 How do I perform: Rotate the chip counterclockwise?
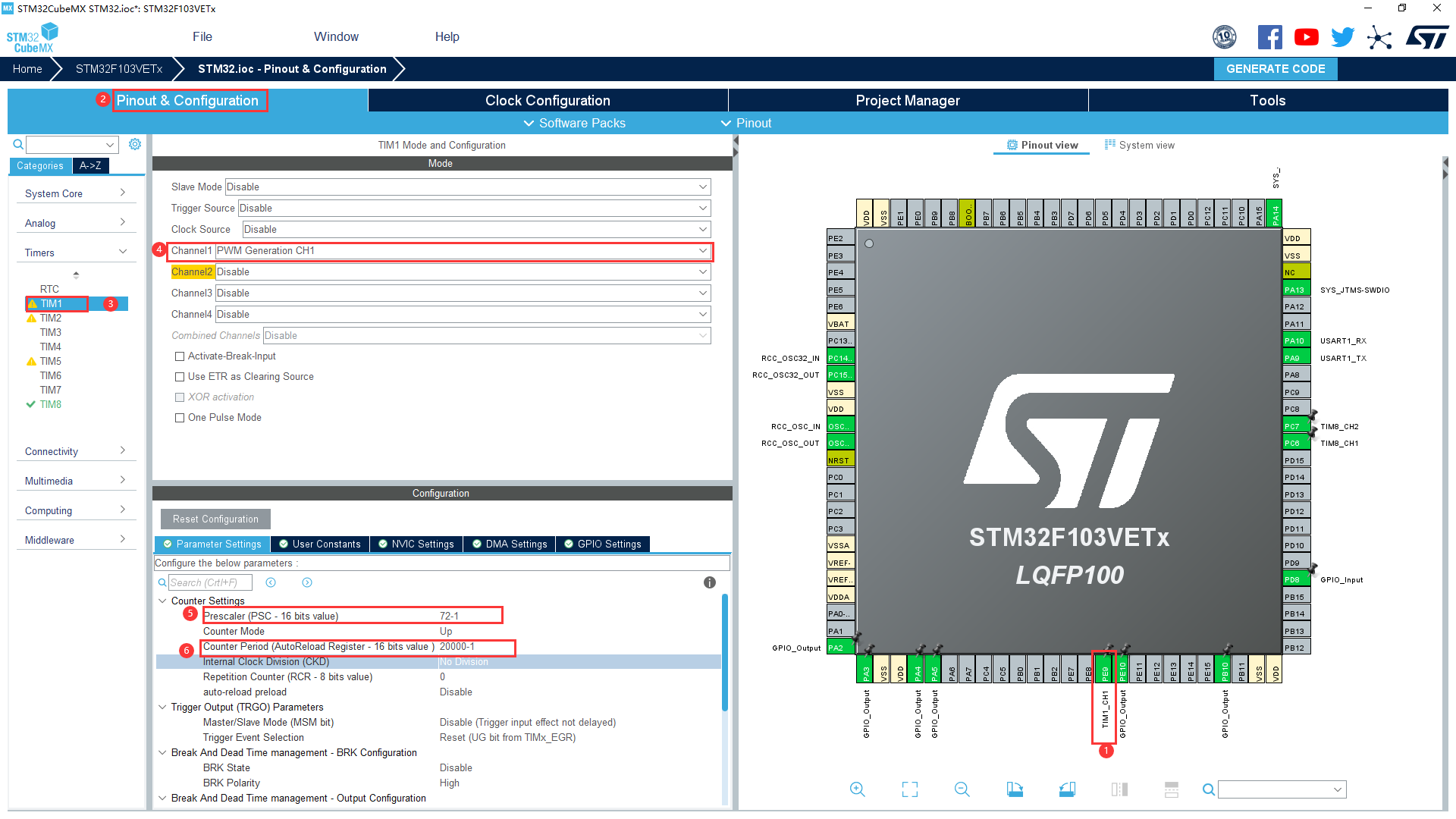pyautogui.click(x=1067, y=789)
